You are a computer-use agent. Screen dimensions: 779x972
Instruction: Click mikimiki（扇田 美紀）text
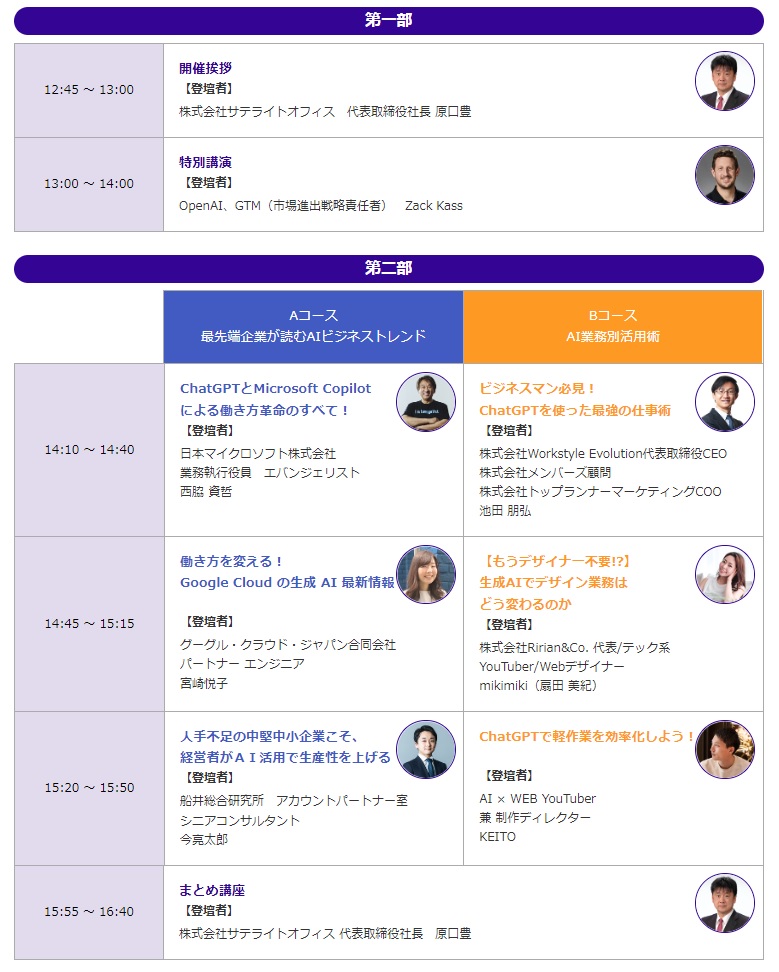coord(538,686)
